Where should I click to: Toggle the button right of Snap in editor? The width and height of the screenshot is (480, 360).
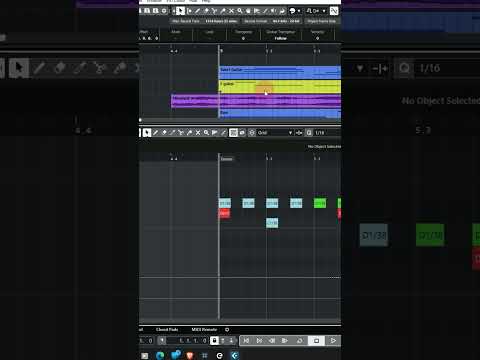pos(242,133)
